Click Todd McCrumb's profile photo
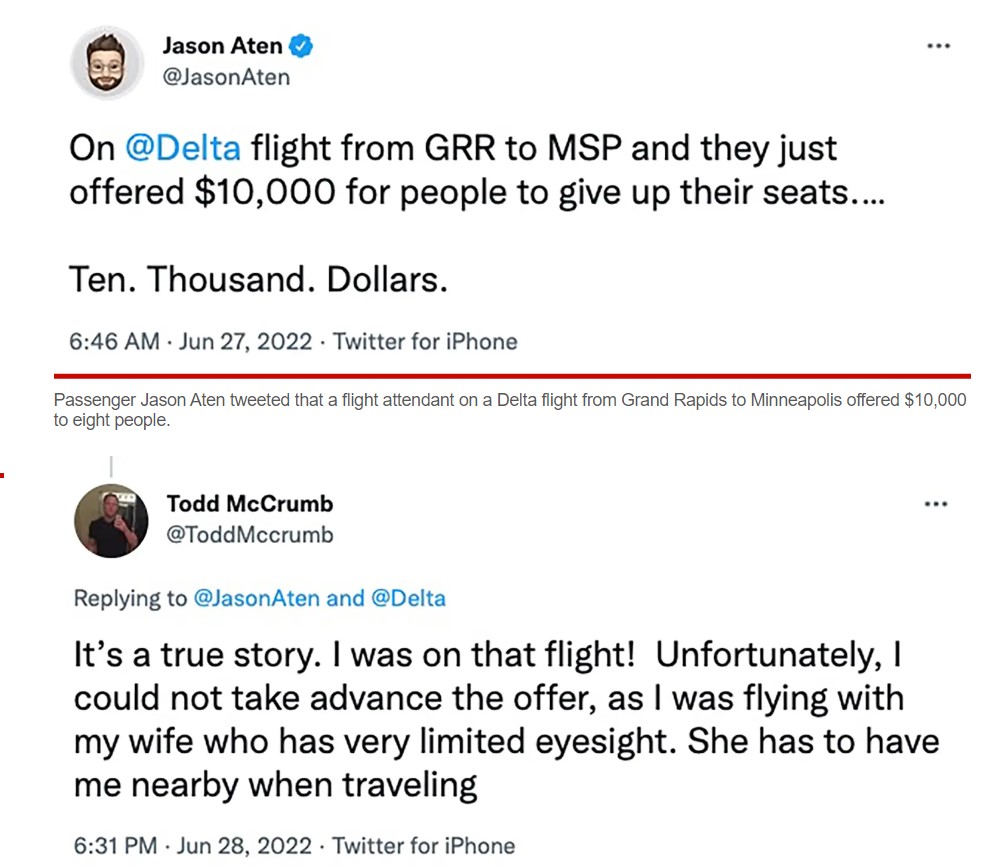The image size is (992, 867). [111, 520]
